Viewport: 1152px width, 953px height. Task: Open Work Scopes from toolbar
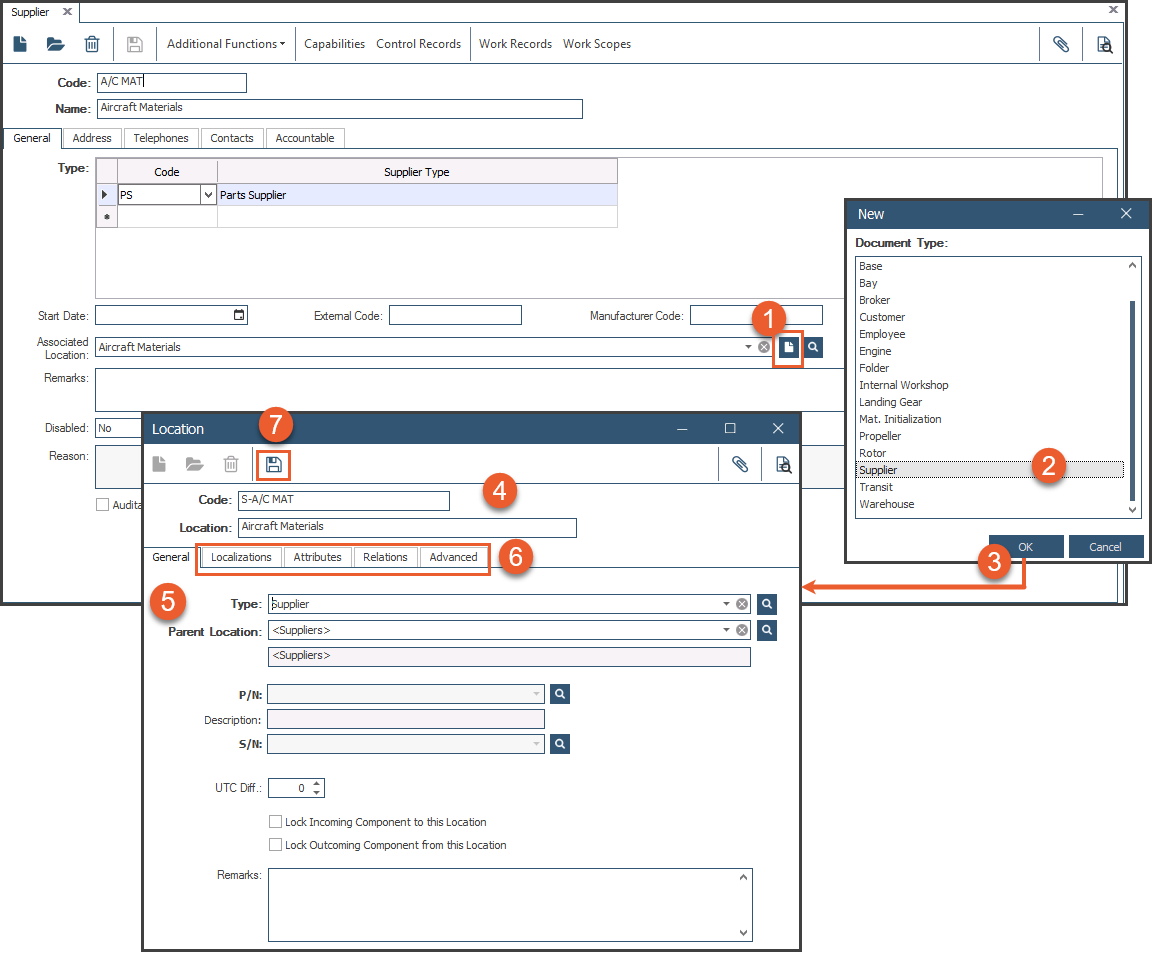pos(597,44)
